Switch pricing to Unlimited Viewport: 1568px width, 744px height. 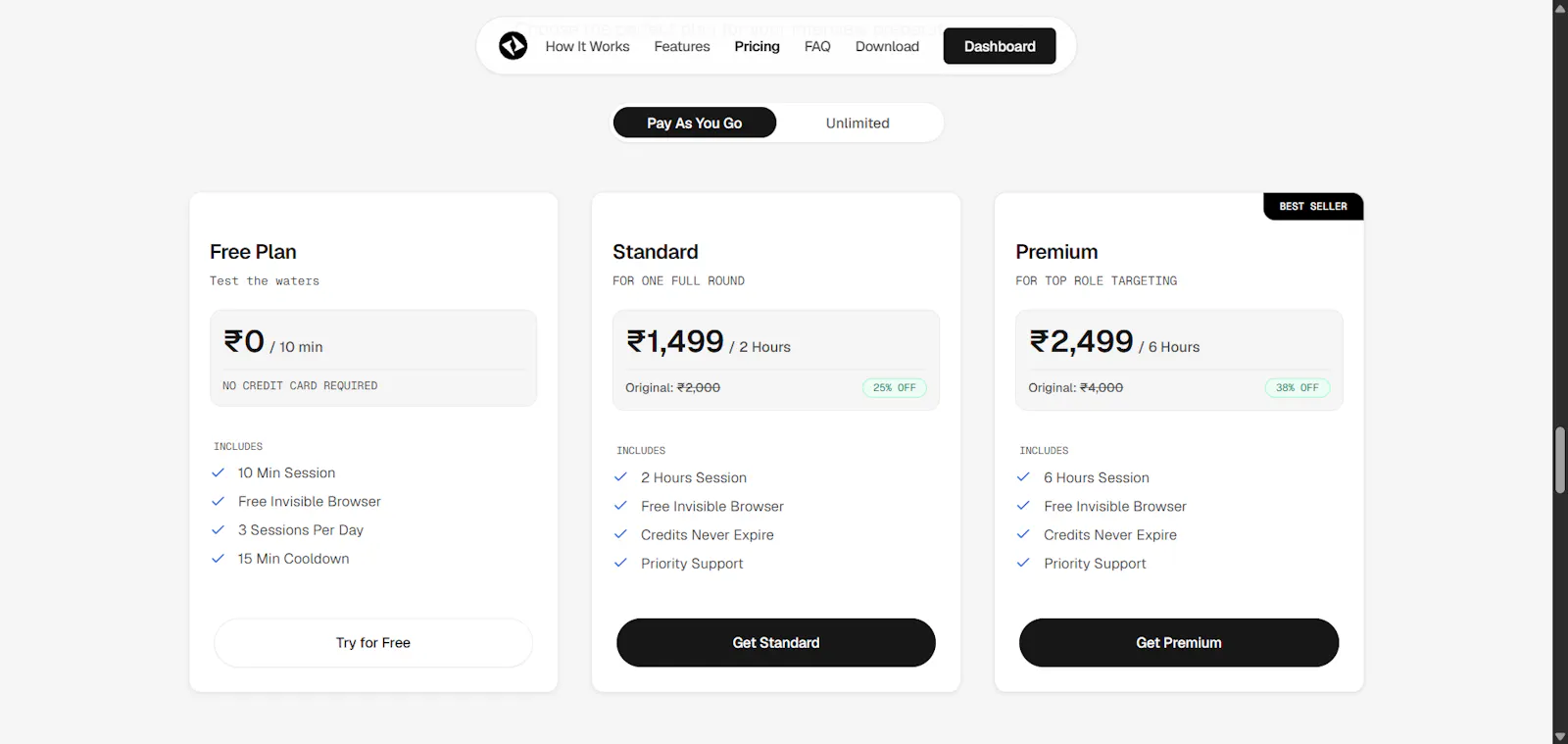(x=857, y=123)
